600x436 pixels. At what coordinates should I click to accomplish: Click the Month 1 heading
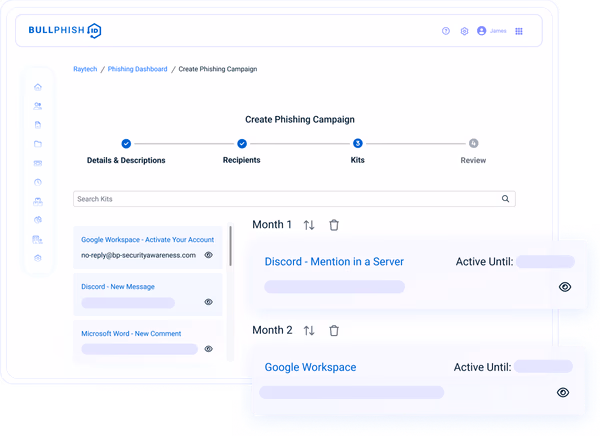click(x=272, y=224)
